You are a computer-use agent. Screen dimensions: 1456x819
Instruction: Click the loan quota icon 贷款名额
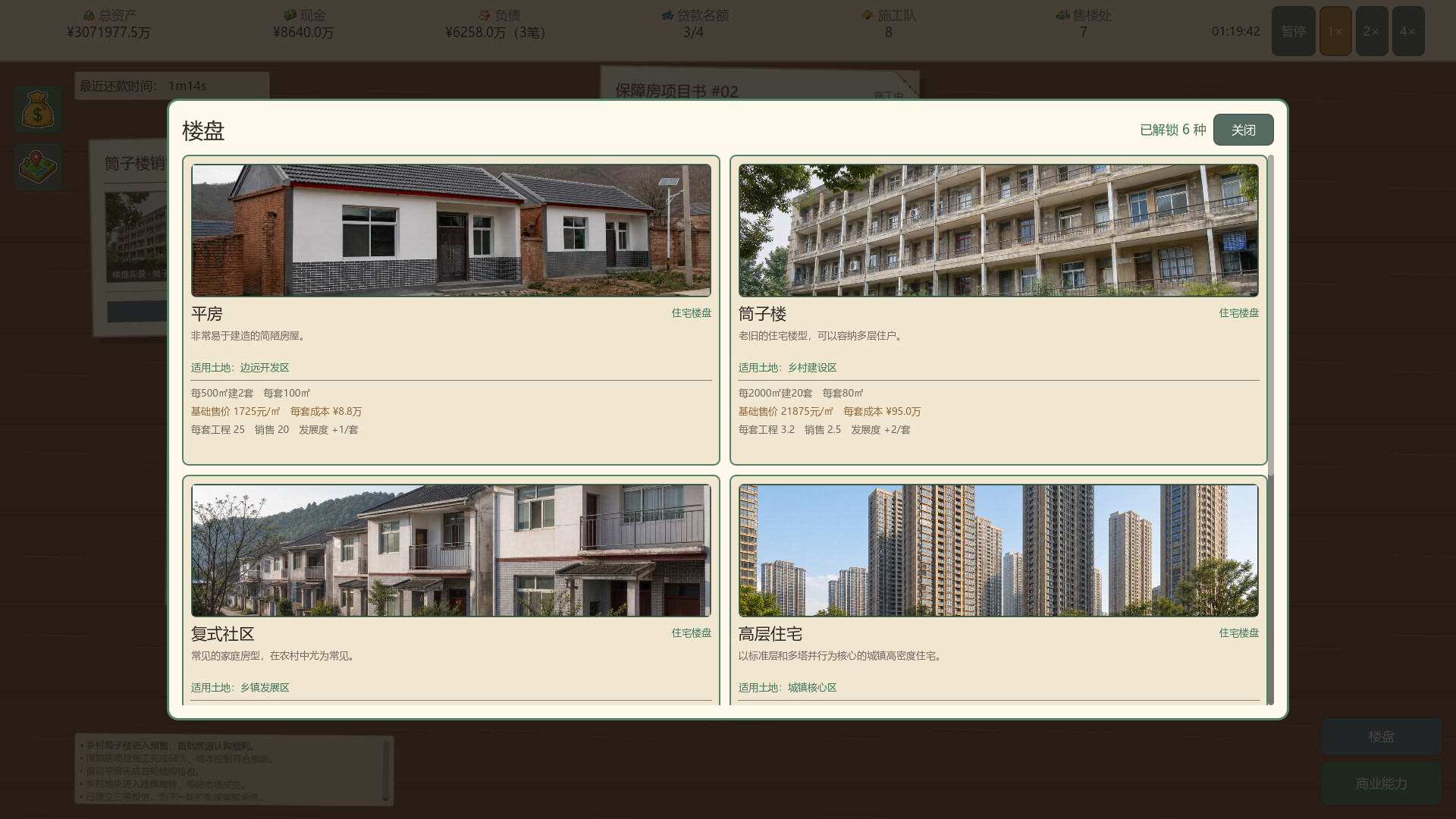(x=667, y=15)
